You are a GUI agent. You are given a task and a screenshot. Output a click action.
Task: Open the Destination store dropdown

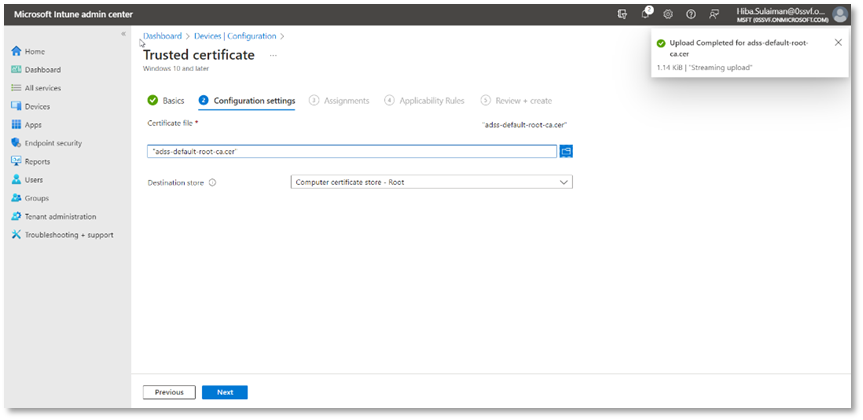click(431, 182)
